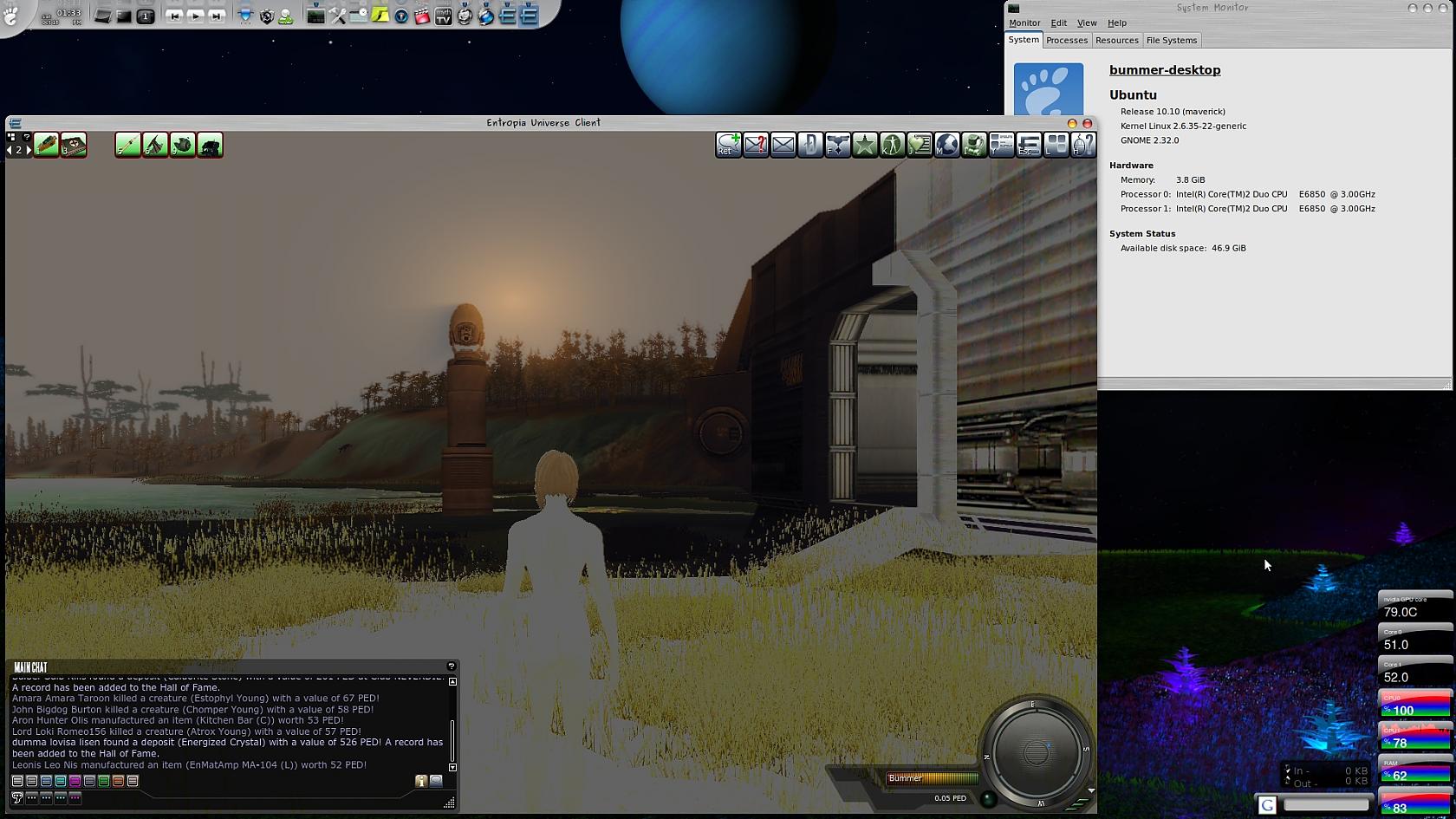Click the Esc menu icon
The height and width of the screenshot is (819, 1456).
1029,145
